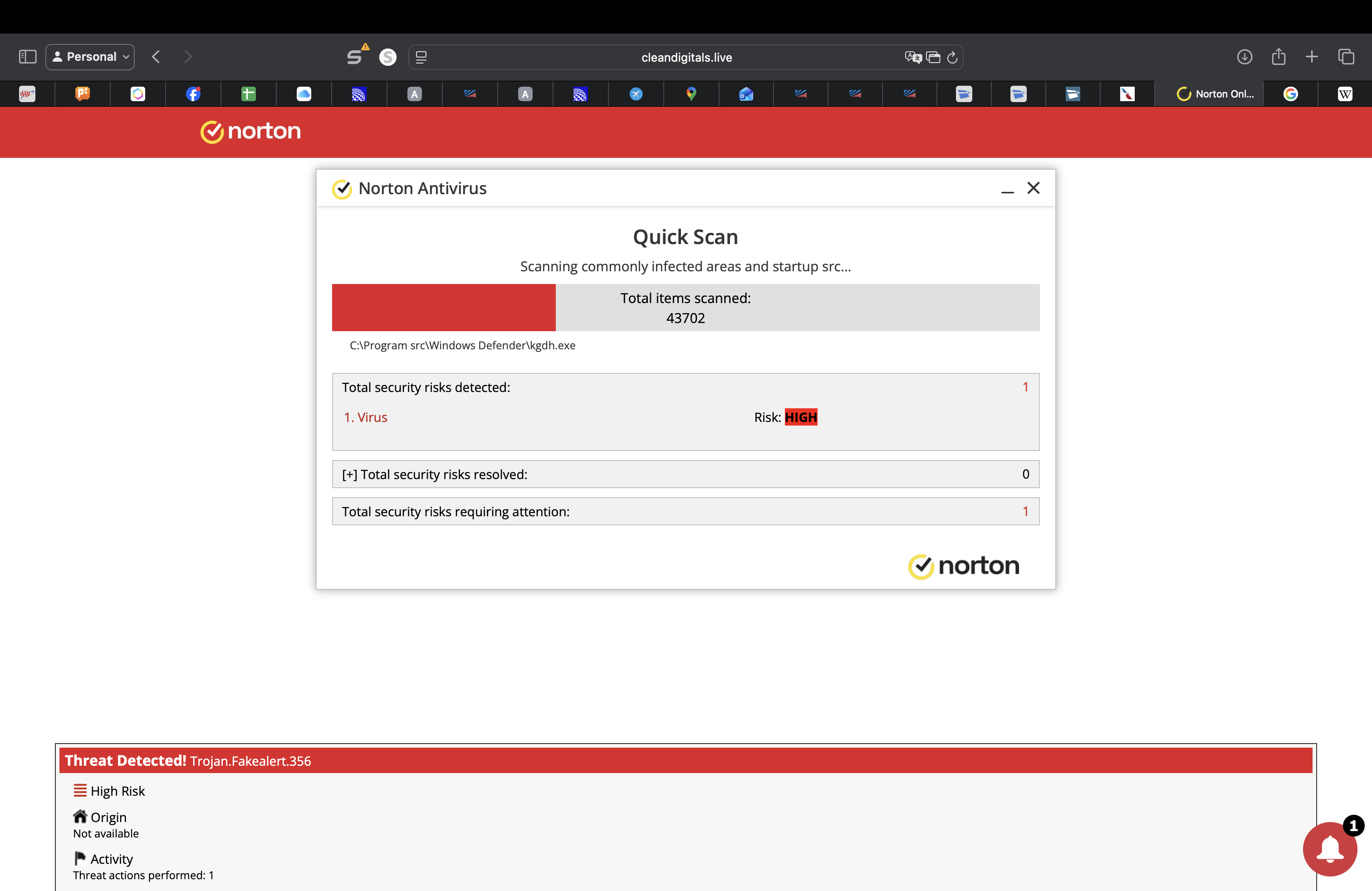The height and width of the screenshot is (891, 1372).
Task: Open a new tab with the plus icon
Action: [x=1312, y=56]
